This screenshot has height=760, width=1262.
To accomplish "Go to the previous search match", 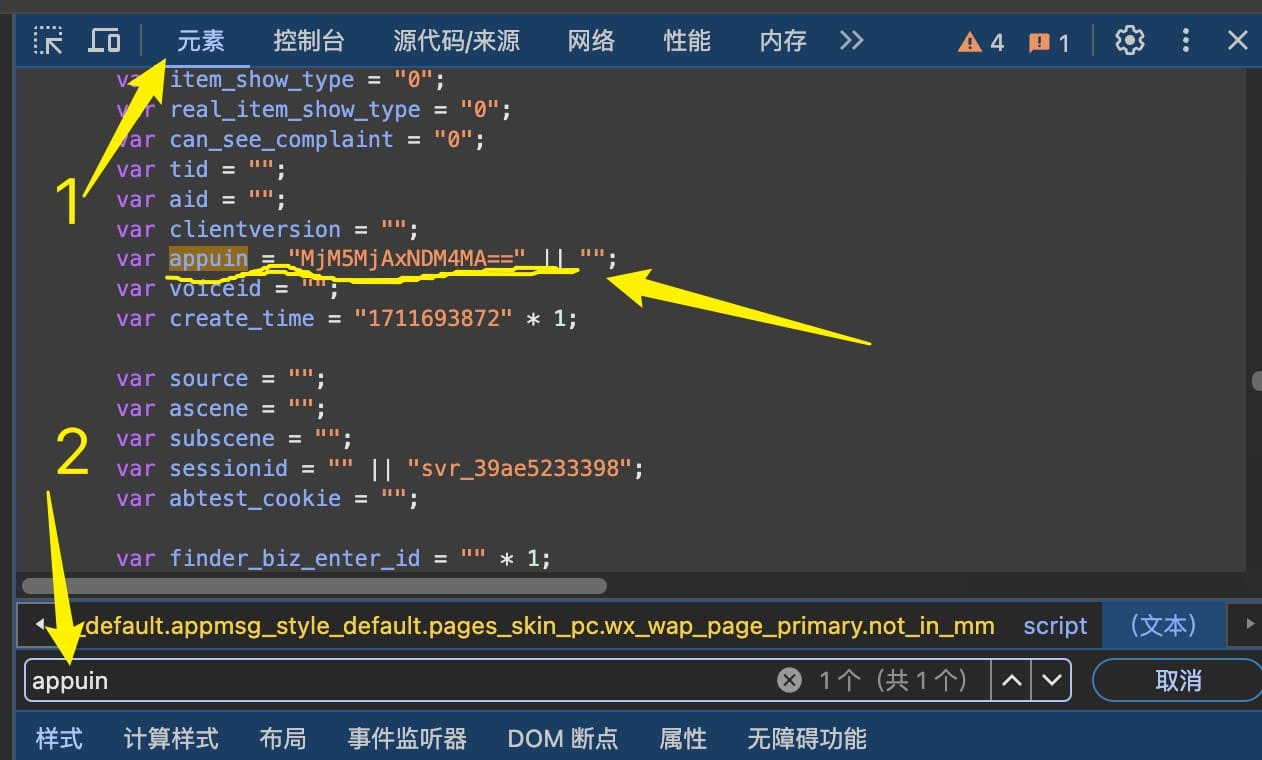I will click(1012, 681).
